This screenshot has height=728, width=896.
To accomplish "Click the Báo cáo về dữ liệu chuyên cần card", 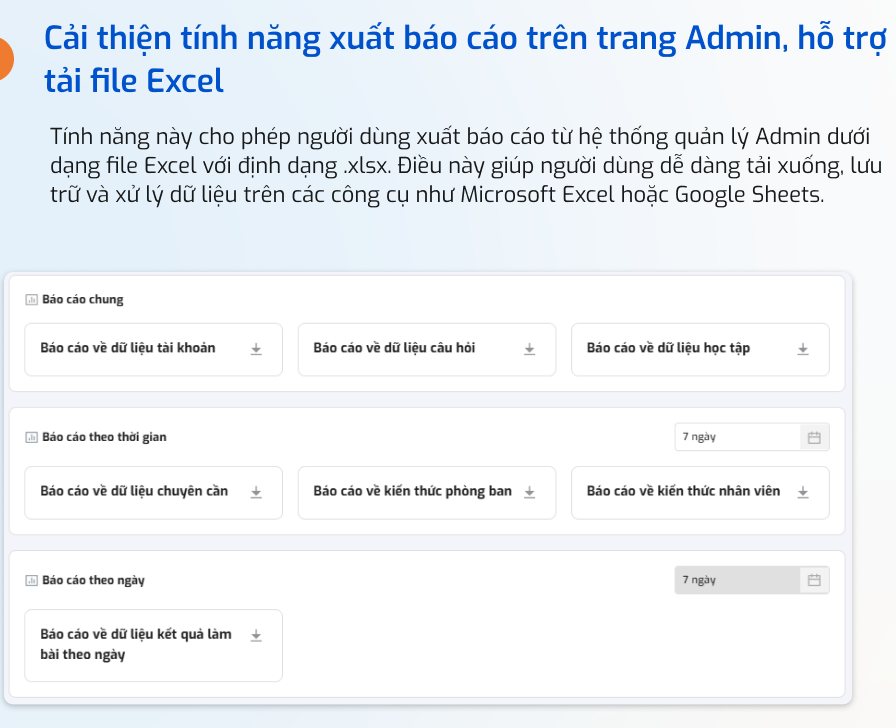I will [x=153, y=493].
